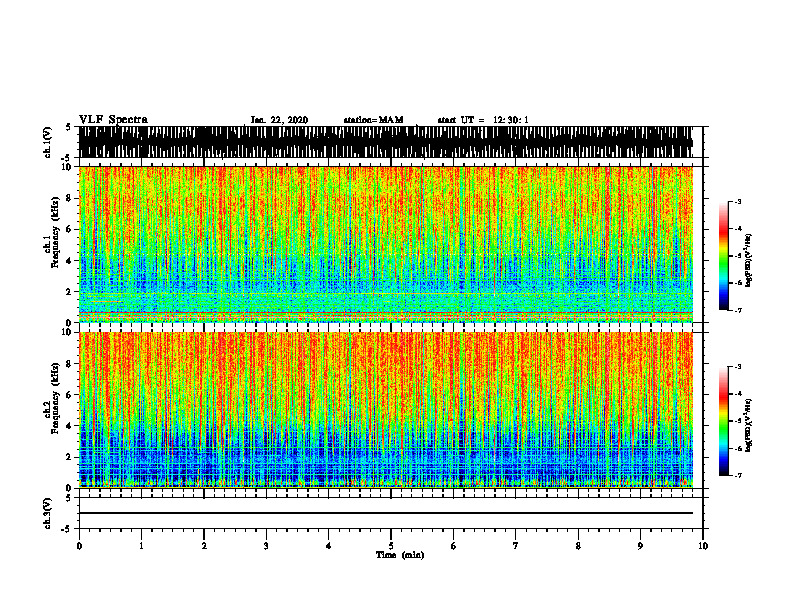Click the "Time (min)" axis label
792x612 pixels.
pyautogui.click(x=400, y=555)
